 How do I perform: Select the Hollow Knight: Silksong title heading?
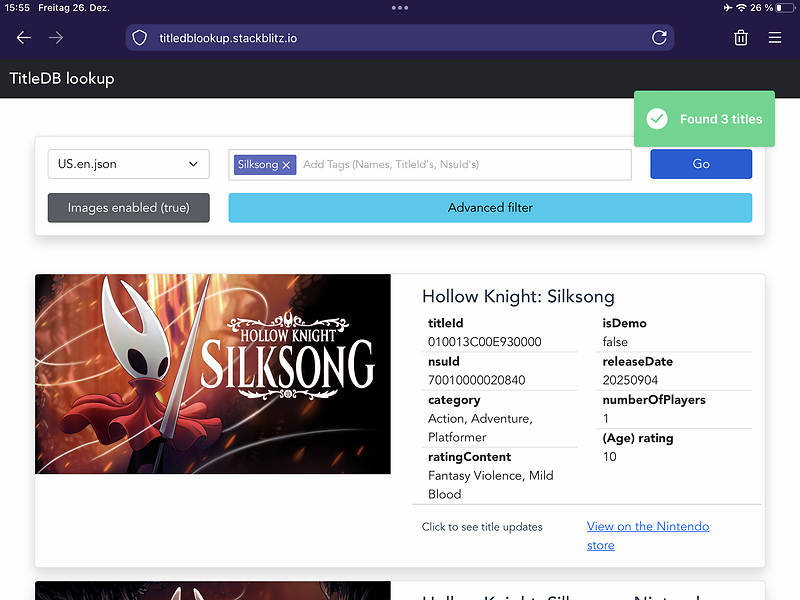(518, 296)
